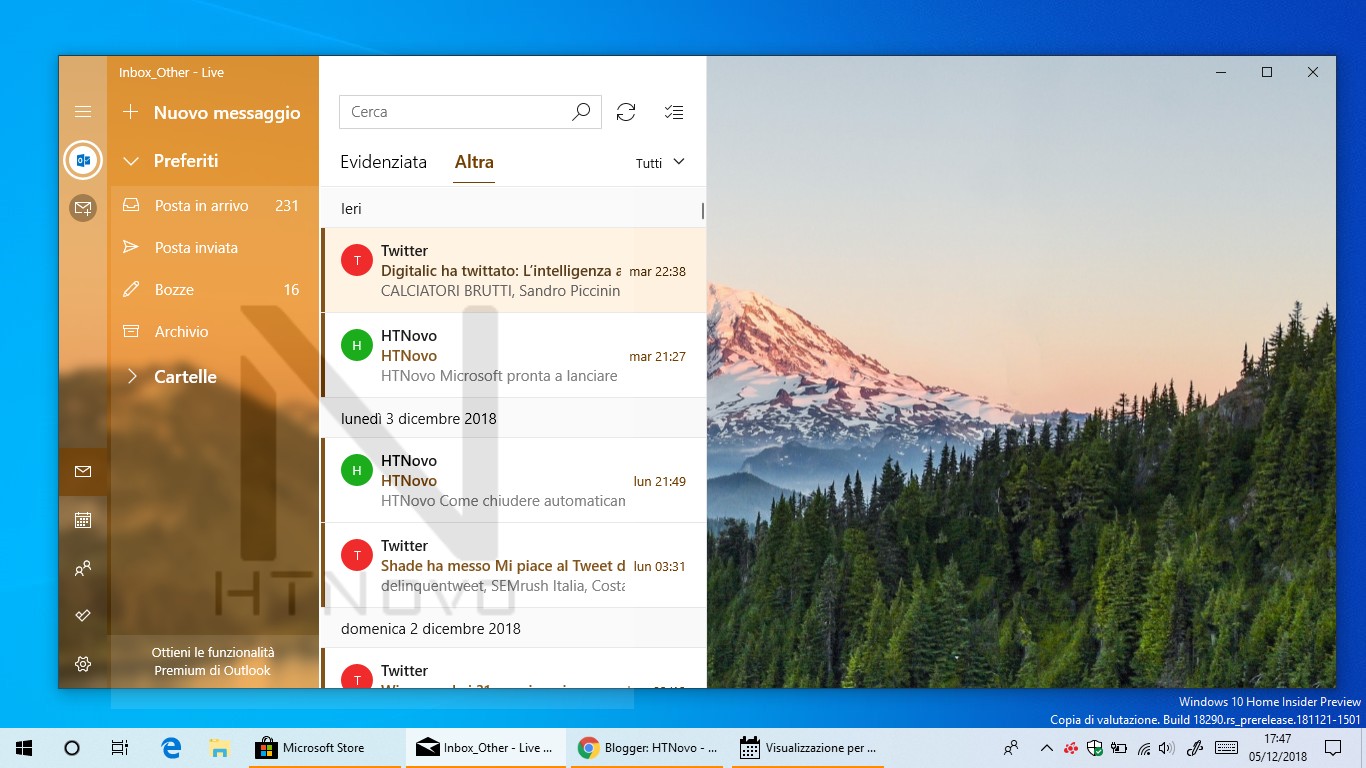Open Mail settings gear icon
Image resolution: width=1366 pixels, height=768 pixels.
pyautogui.click(x=83, y=664)
